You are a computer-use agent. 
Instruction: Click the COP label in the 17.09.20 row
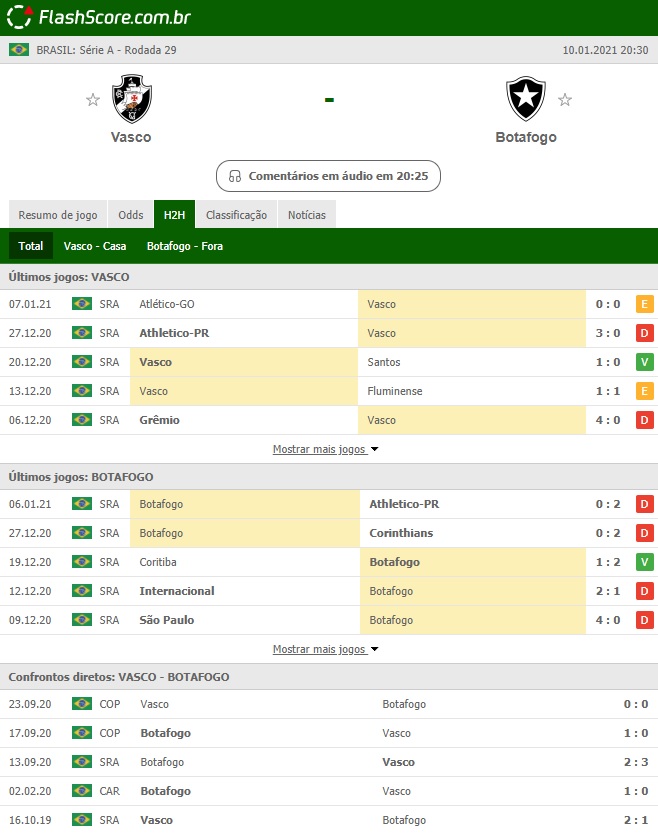[x=110, y=733]
